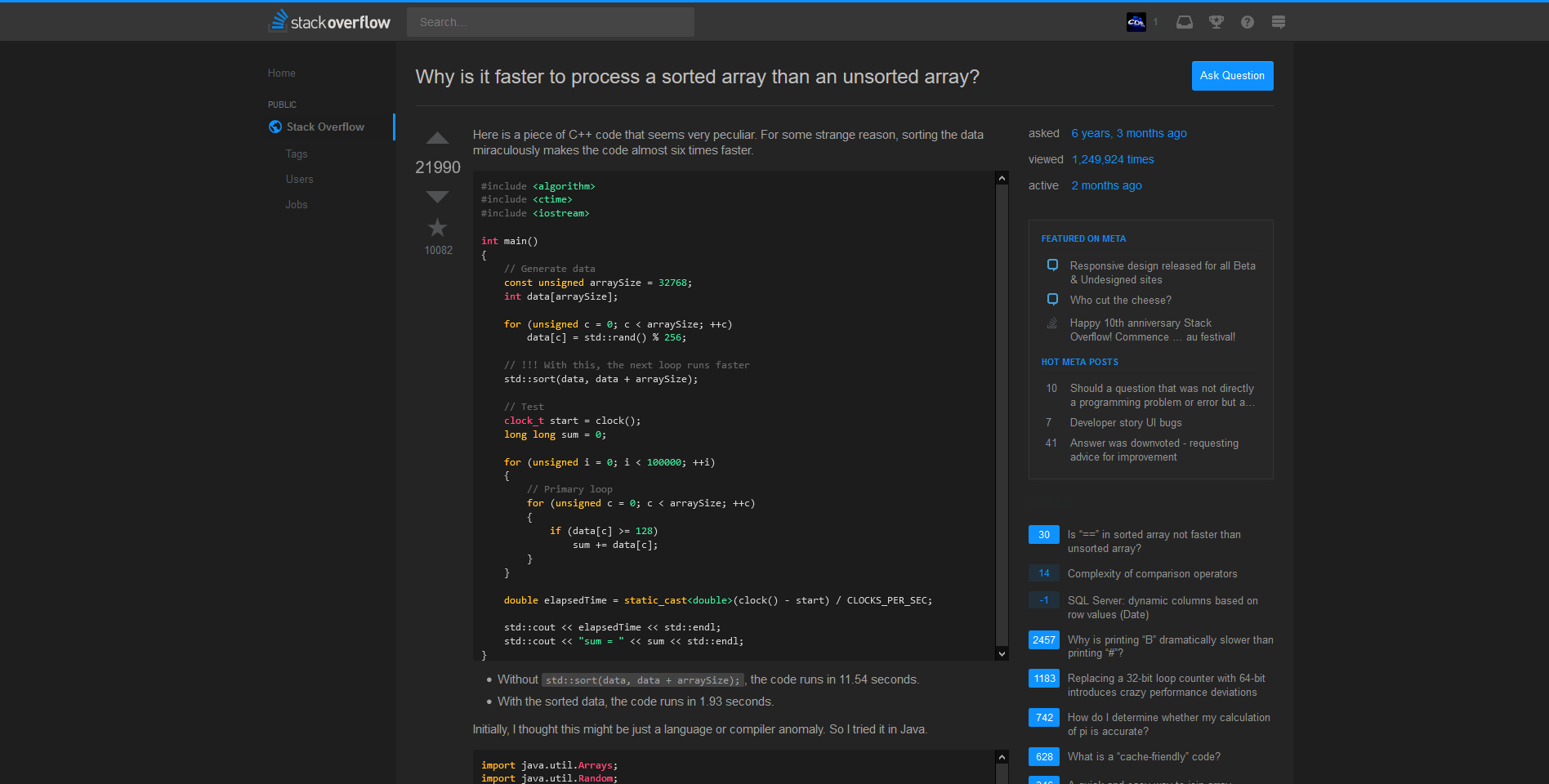
Task: Select the reputation counter beside your avatar
Action: [x=1155, y=22]
